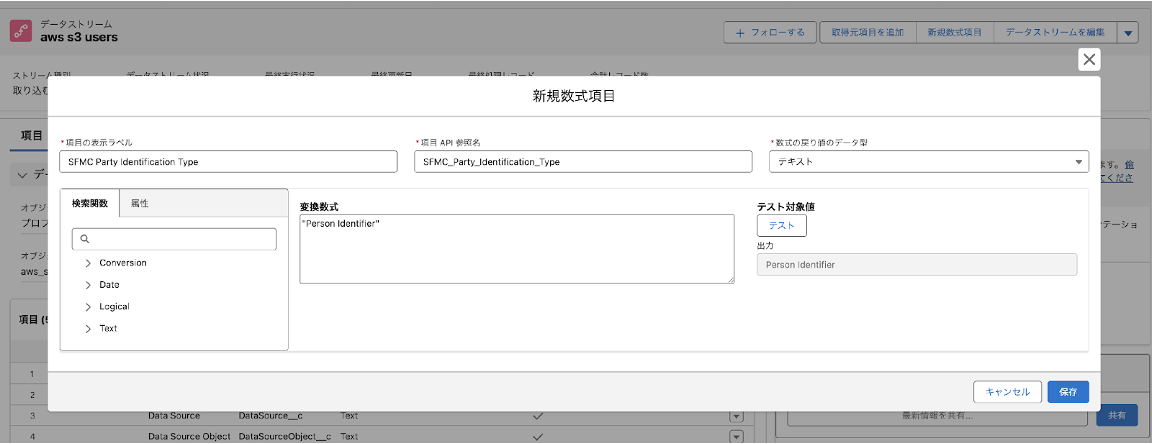Viewport: 1152px width, 444px height.
Task: Open the 数式の戻り値のデータ型 dropdown
Action: (928, 161)
